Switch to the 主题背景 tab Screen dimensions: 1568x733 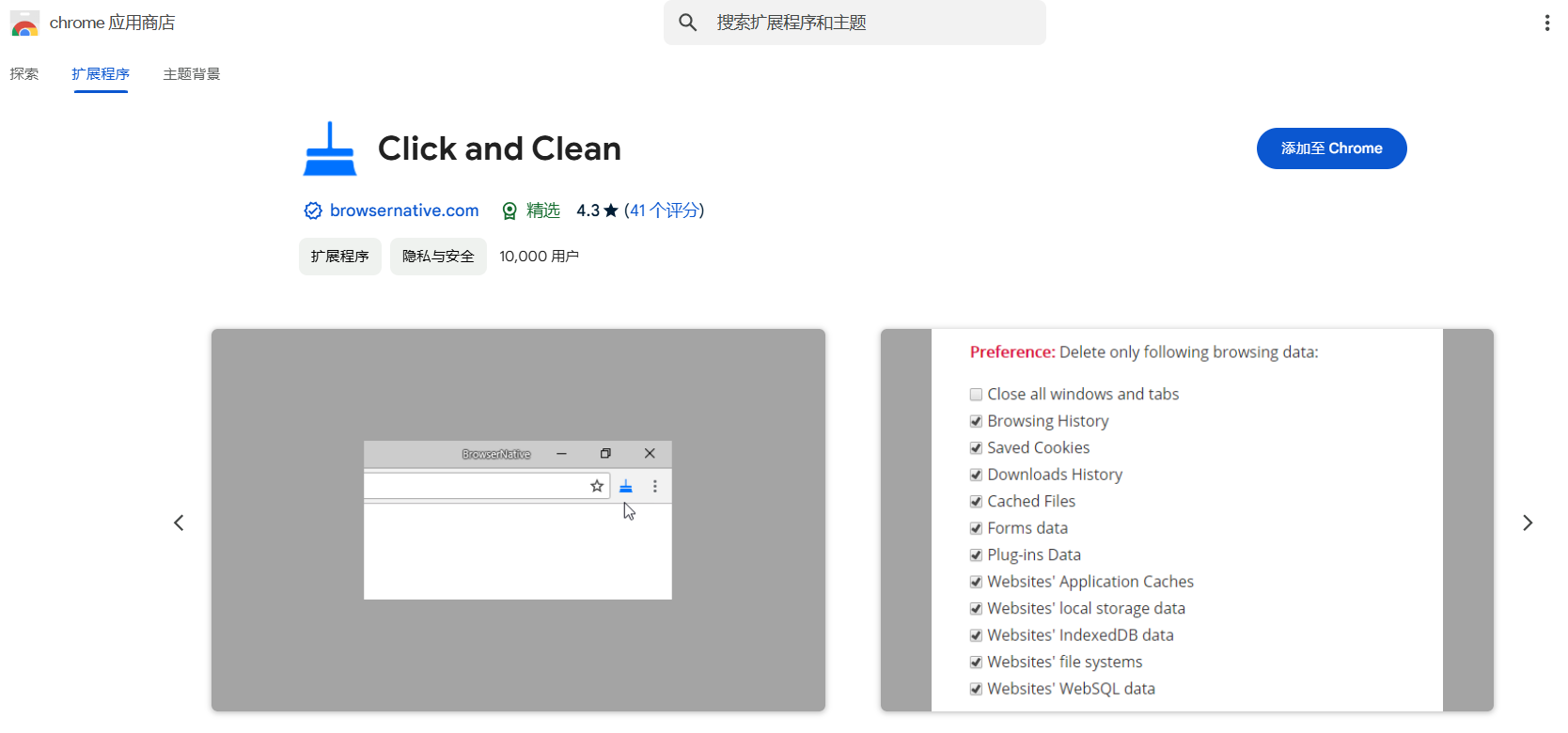pos(192,74)
